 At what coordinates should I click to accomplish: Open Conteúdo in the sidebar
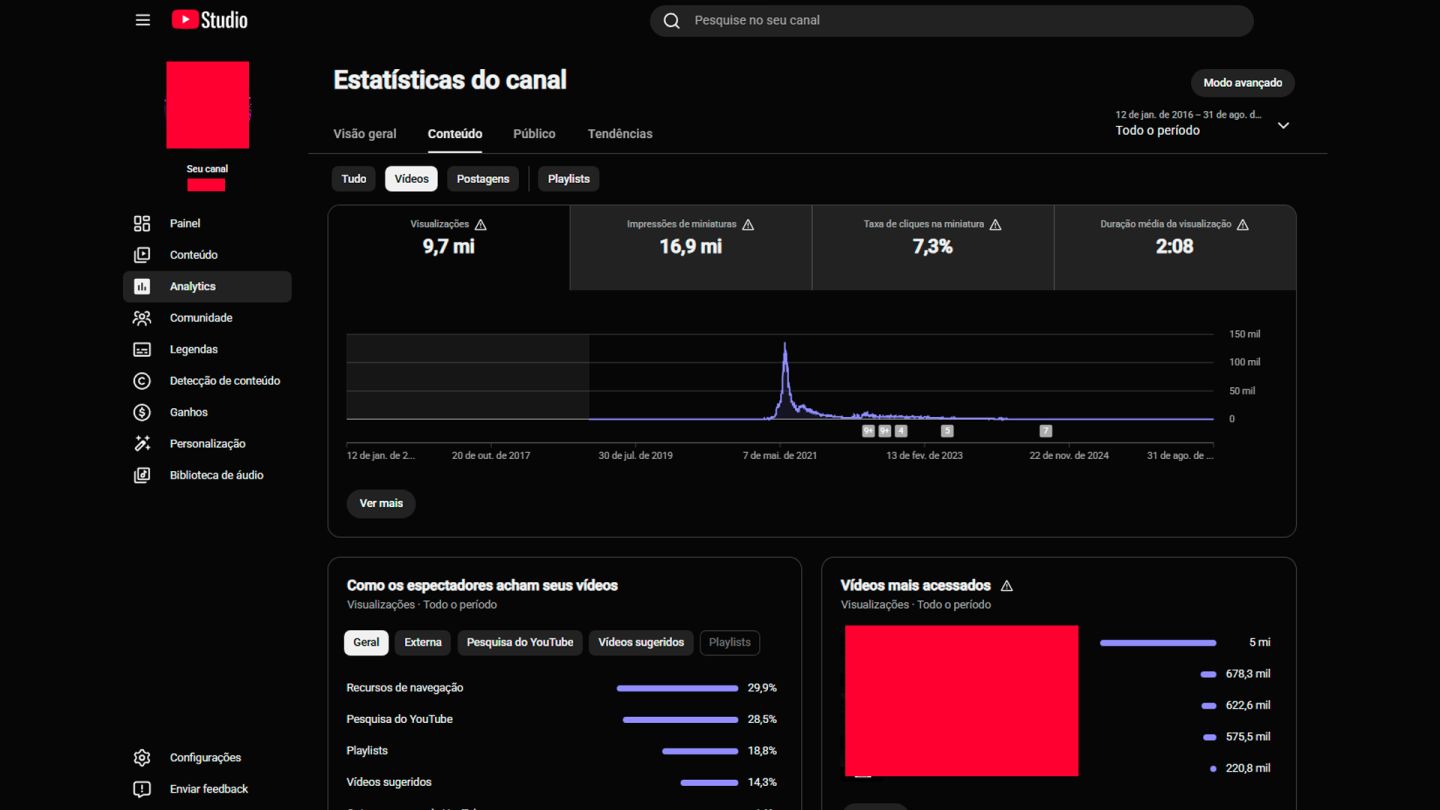(x=207, y=255)
